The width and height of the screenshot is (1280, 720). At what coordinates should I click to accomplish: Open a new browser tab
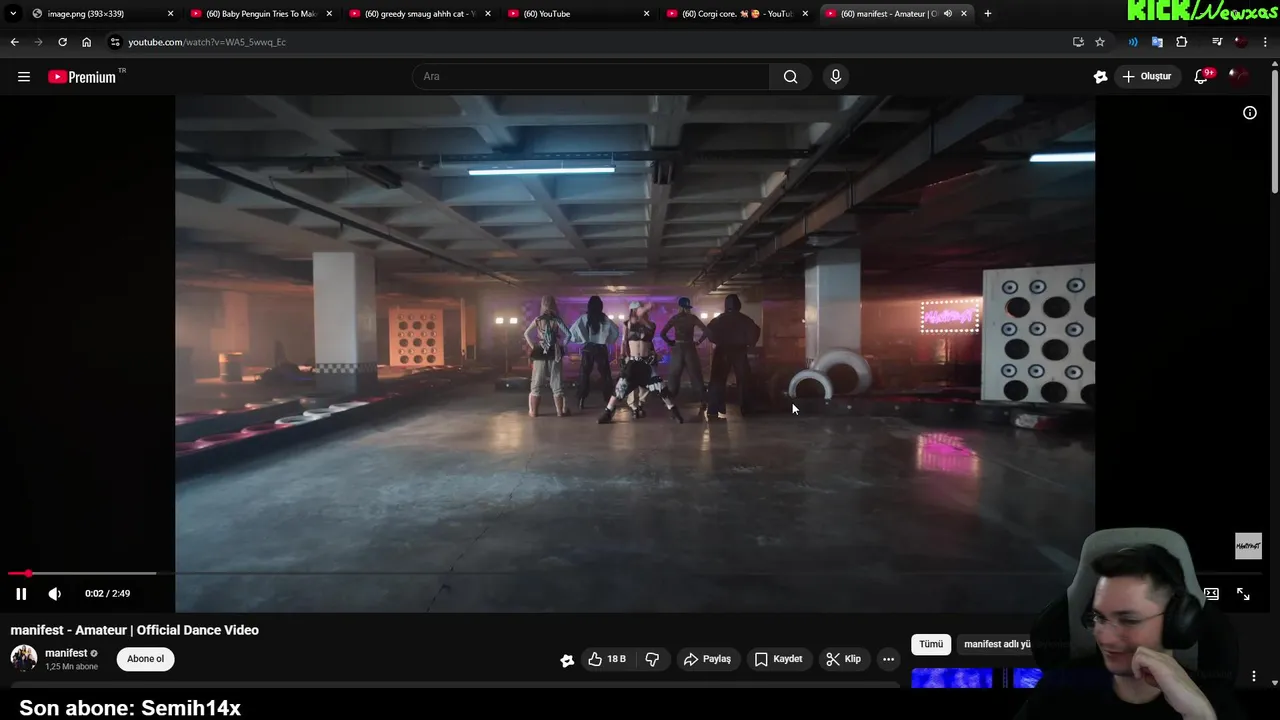click(x=988, y=14)
